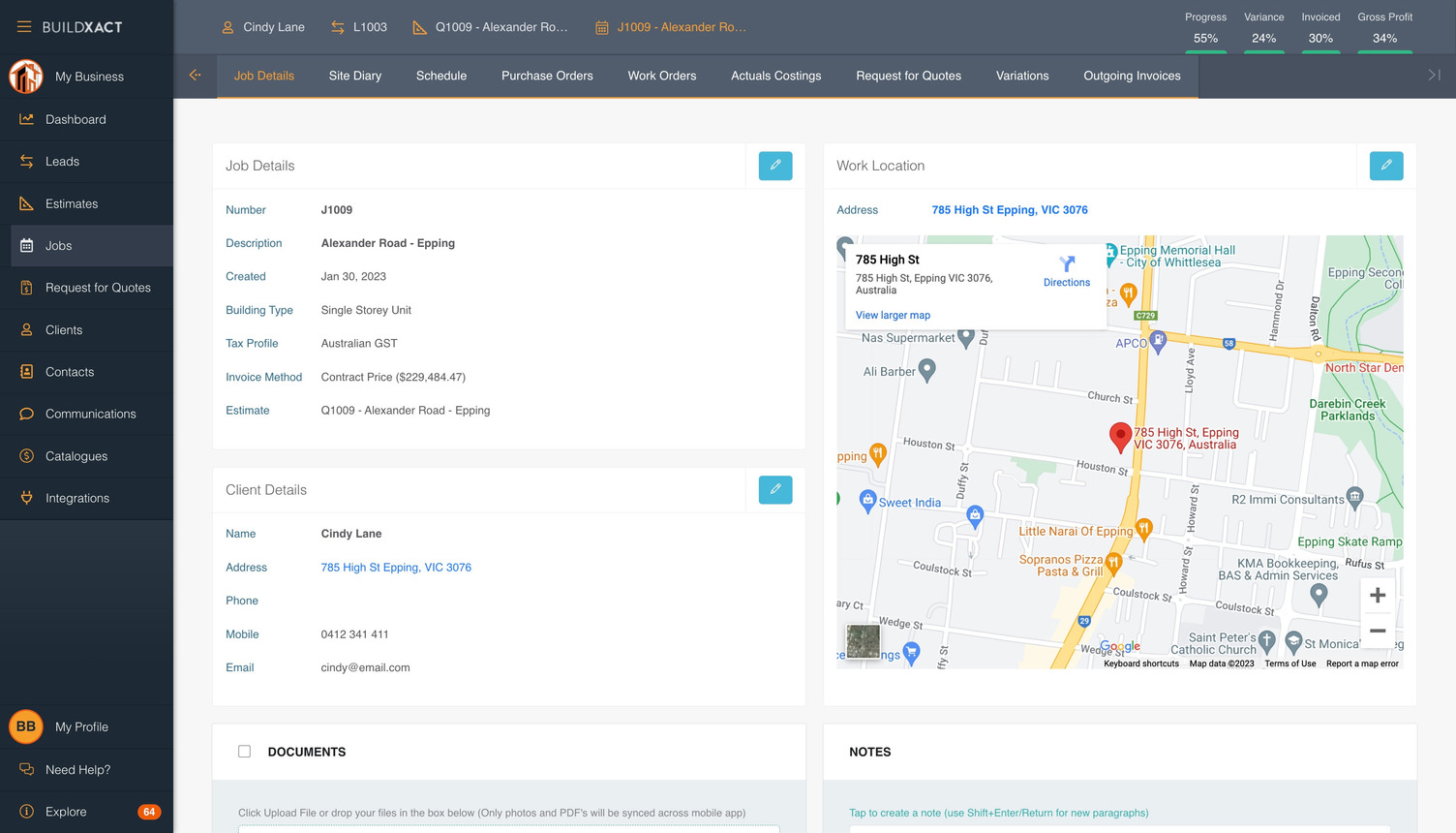
Task: Check the DOCUMENTS checkbox
Action: click(x=244, y=751)
